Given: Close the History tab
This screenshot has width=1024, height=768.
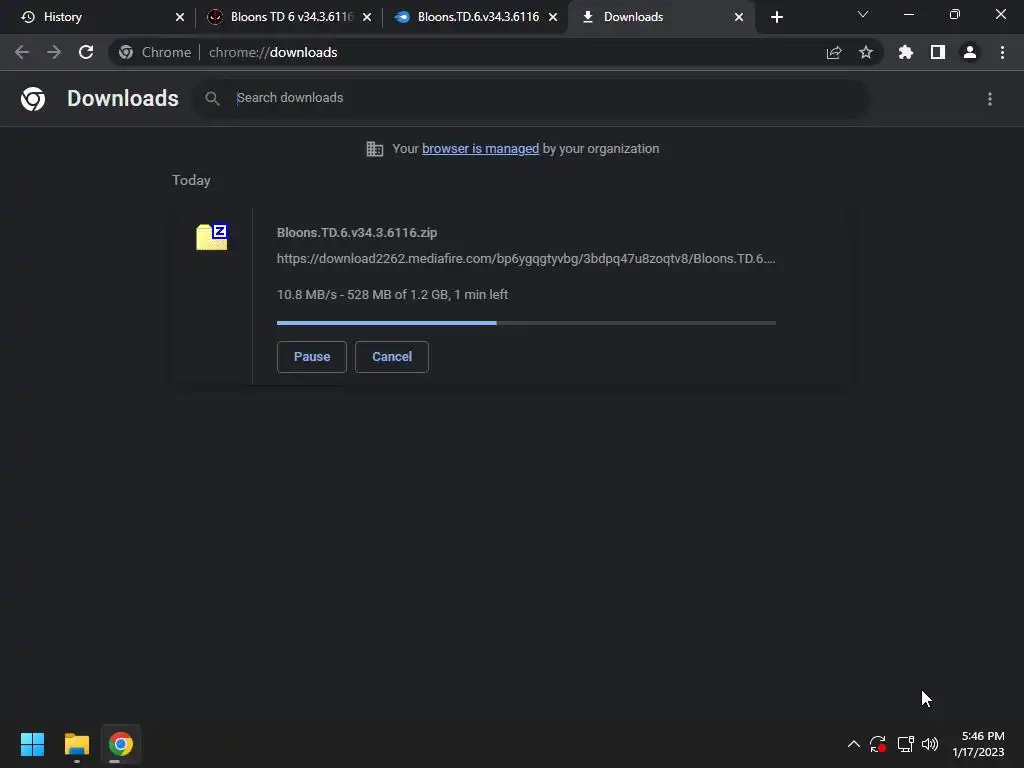Looking at the screenshot, I should point(180,17).
